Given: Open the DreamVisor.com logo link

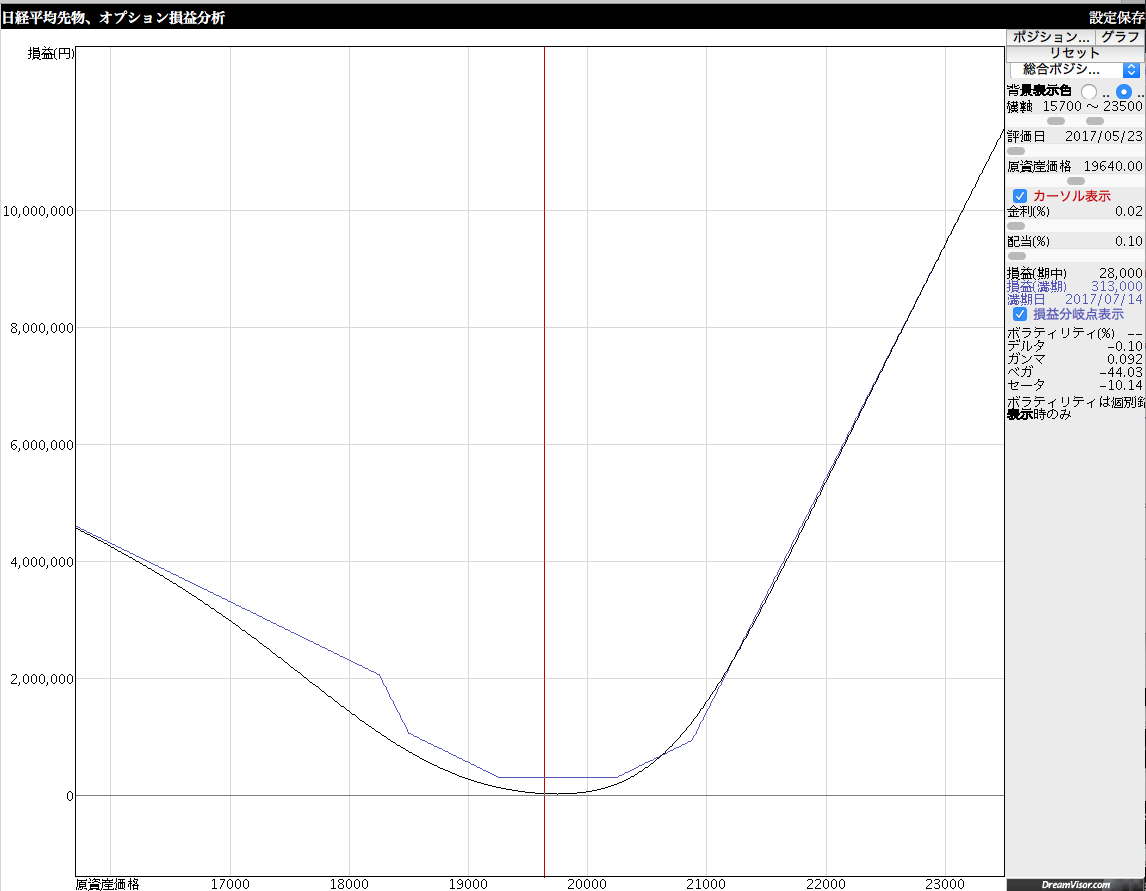Looking at the screenshot, I should [x=1075, y=884].
